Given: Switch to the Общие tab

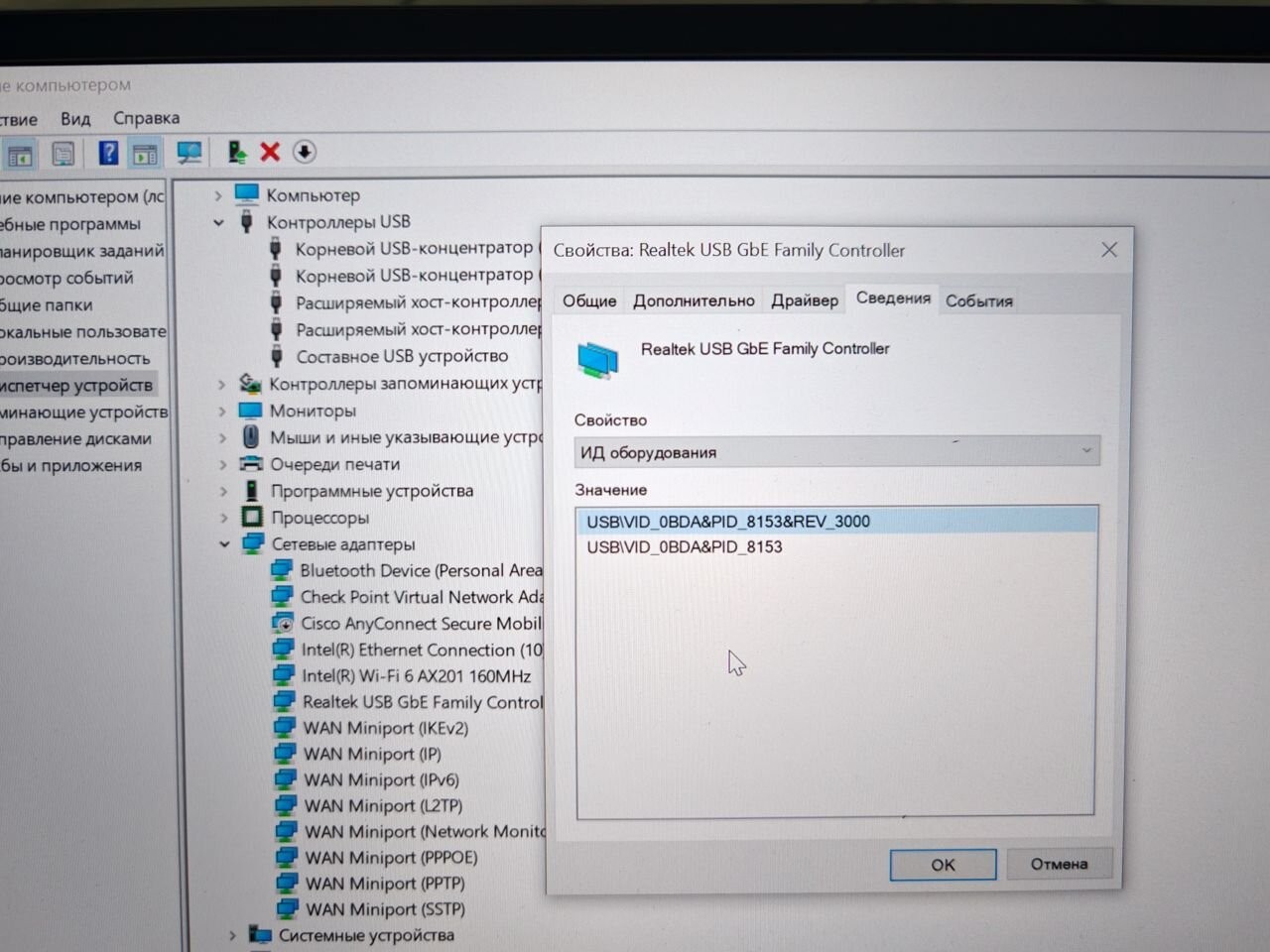Looking at the screenshot, I should 589,300.
